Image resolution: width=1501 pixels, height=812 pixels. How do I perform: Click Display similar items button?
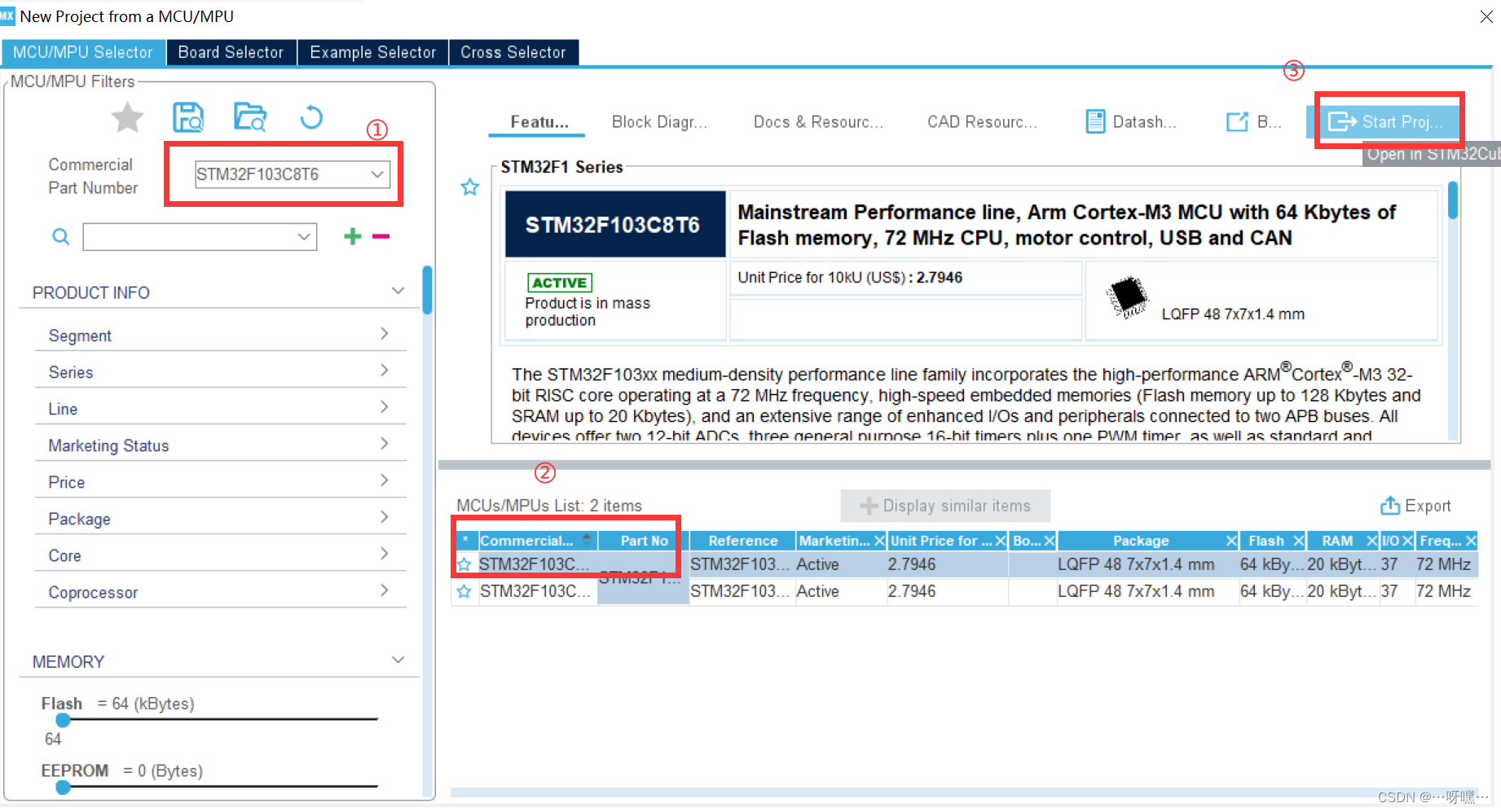(x=945, y=506)
